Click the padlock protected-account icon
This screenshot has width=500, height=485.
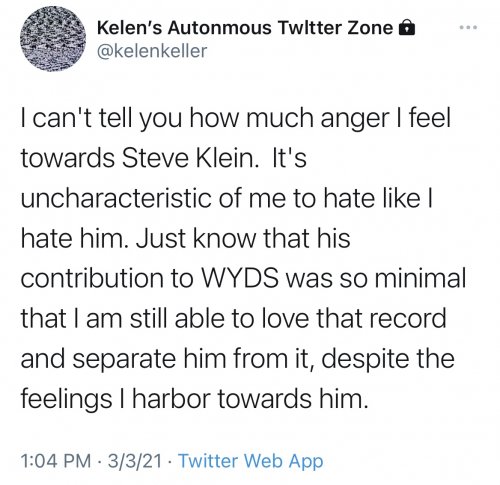coord(407,28)
